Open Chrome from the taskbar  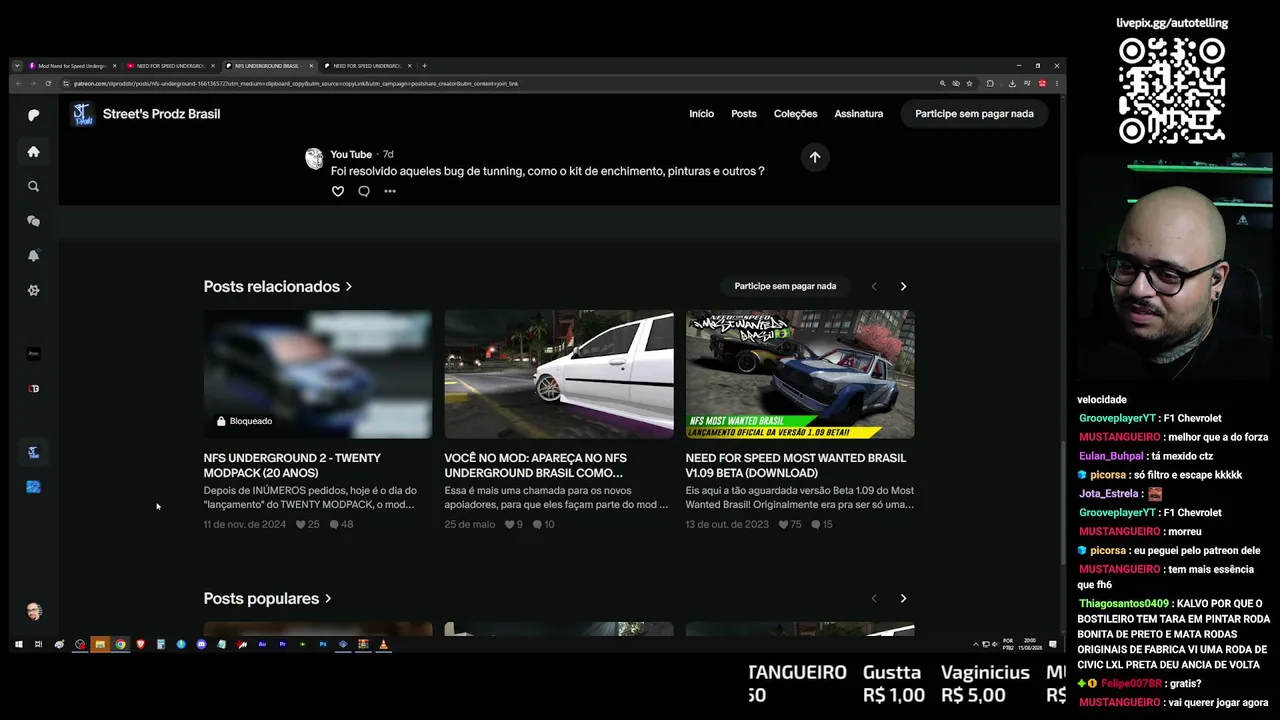(x=120, y=645)
